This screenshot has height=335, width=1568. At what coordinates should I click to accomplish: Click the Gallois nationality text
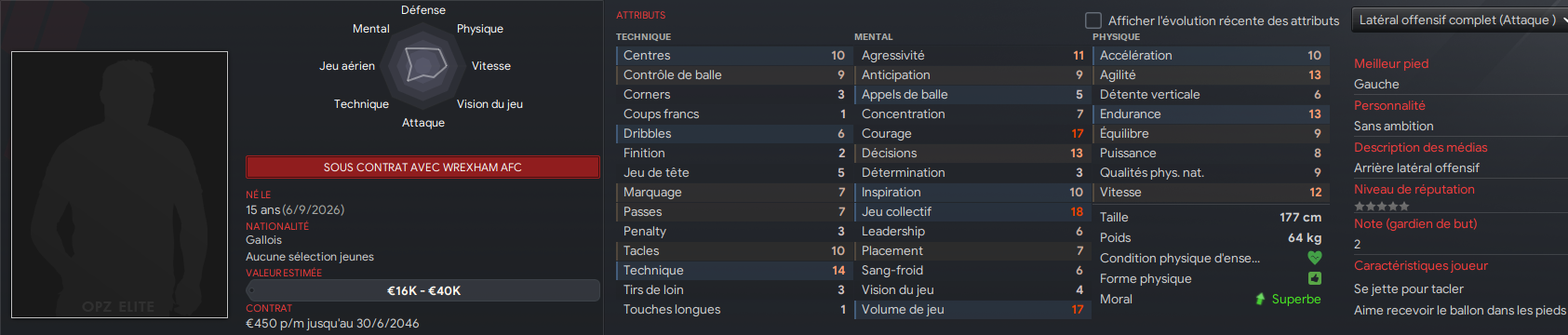pyautogui.click(x=263, y=240)
